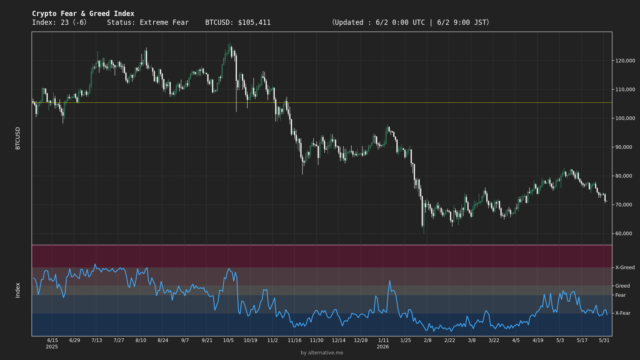
Task: Click the 2025 year label
Action: [52, 347]
